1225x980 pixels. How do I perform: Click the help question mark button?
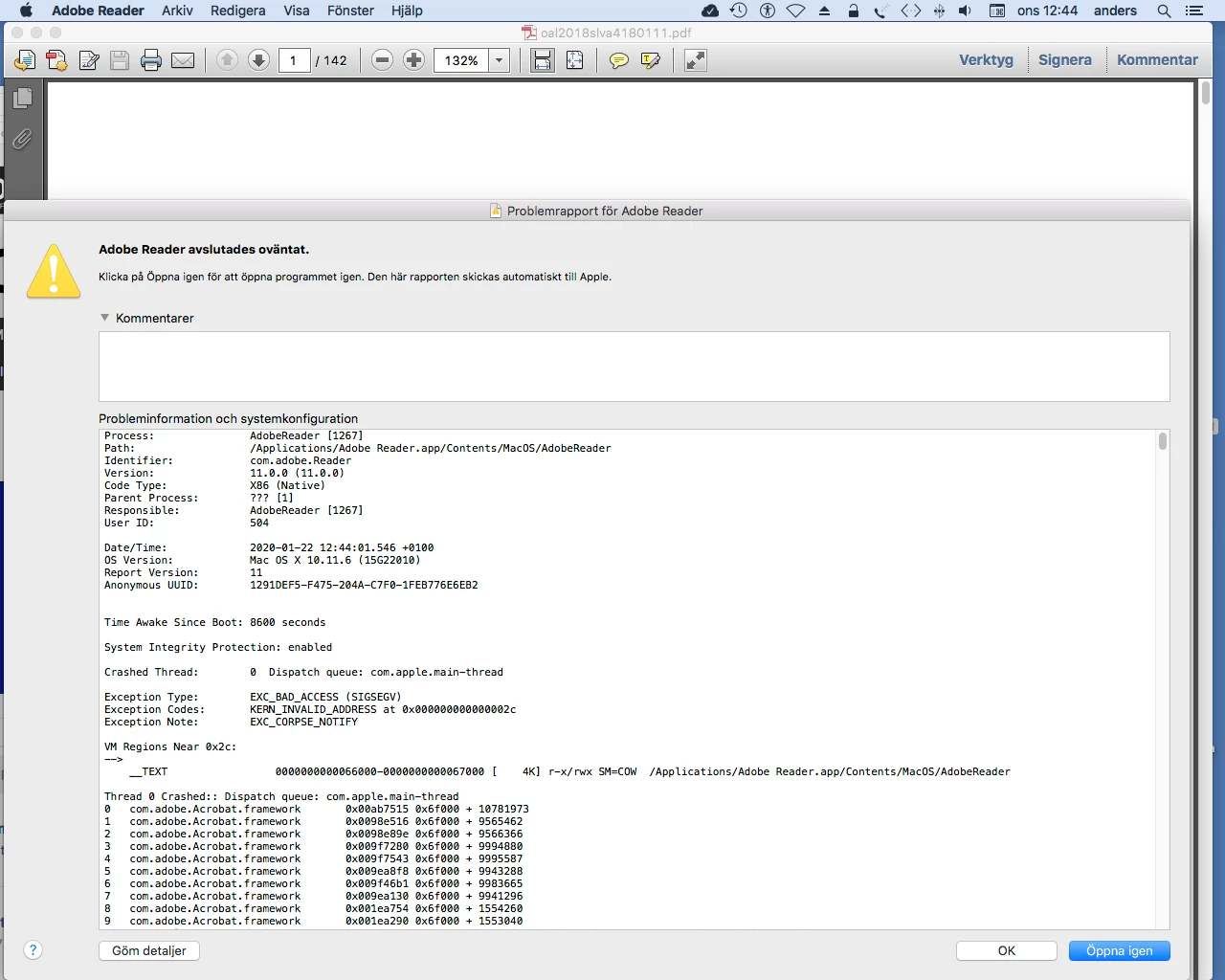tap(33, 949)
